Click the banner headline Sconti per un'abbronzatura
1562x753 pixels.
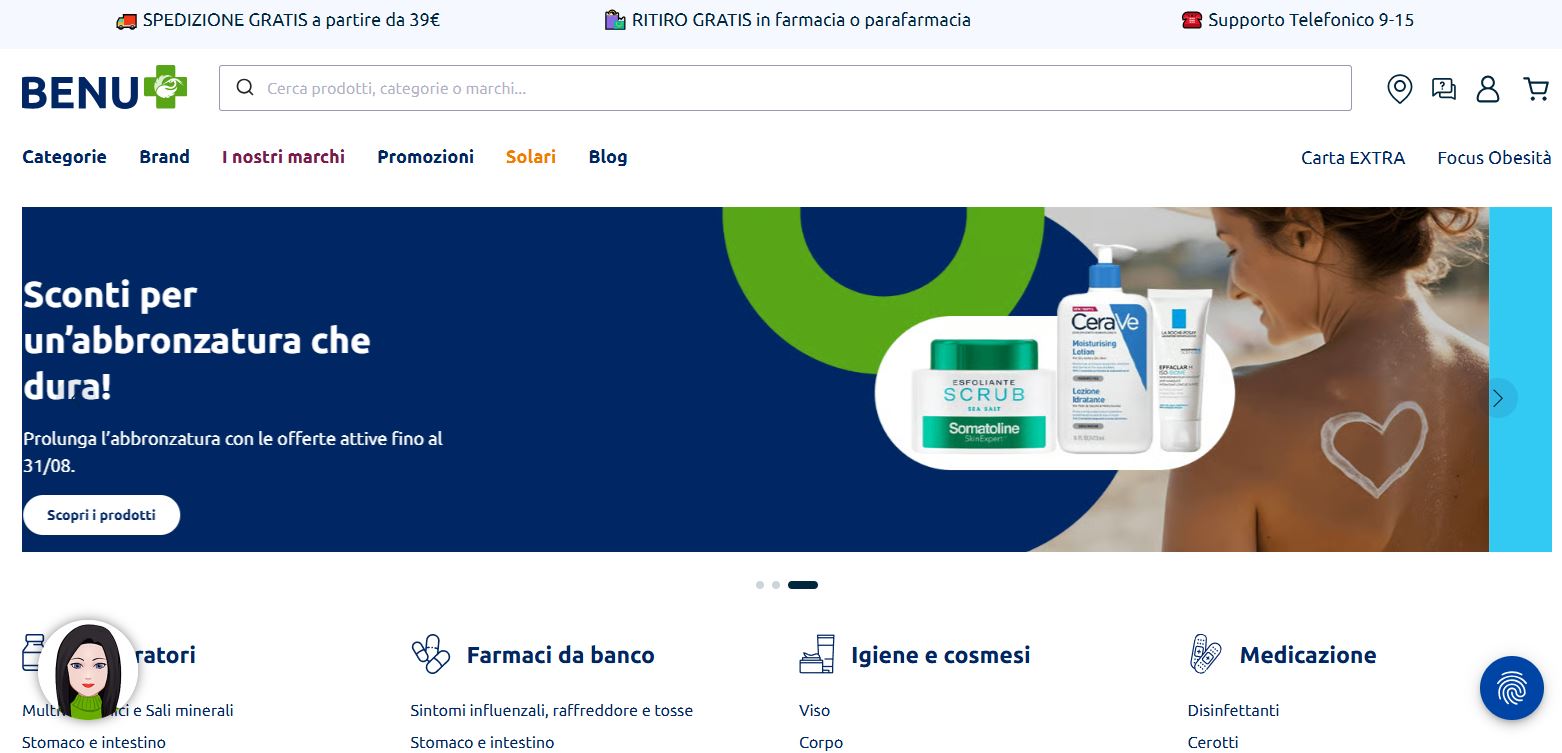coord(196,340)
